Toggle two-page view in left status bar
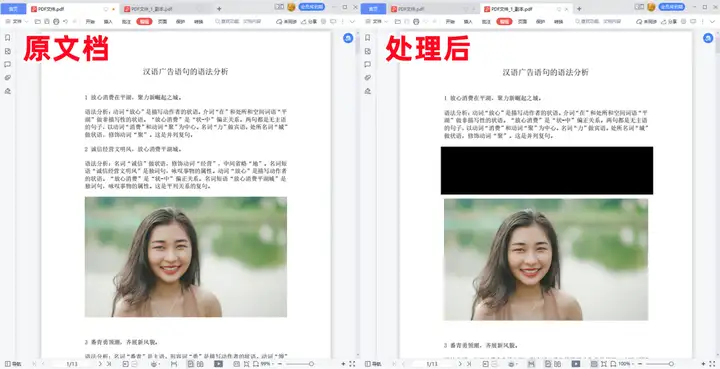This screenshot has width=720, height=369. (200, 363)
